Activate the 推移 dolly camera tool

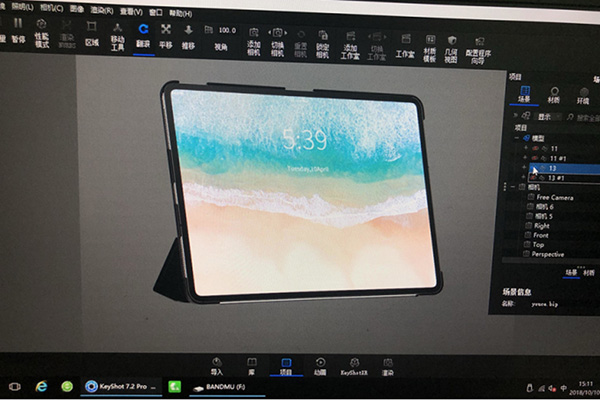188,38
